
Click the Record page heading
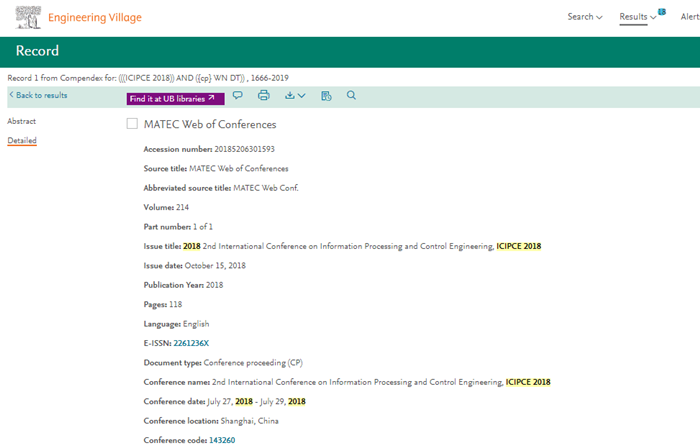tap(37, 51)
